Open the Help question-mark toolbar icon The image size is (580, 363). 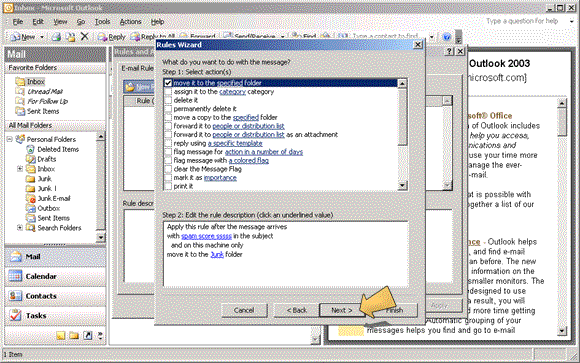447,37
